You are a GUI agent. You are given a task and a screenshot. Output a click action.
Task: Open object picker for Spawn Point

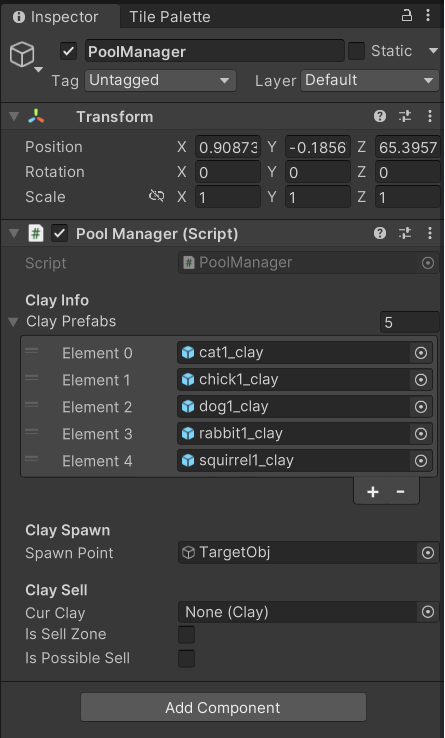[428, 553]
